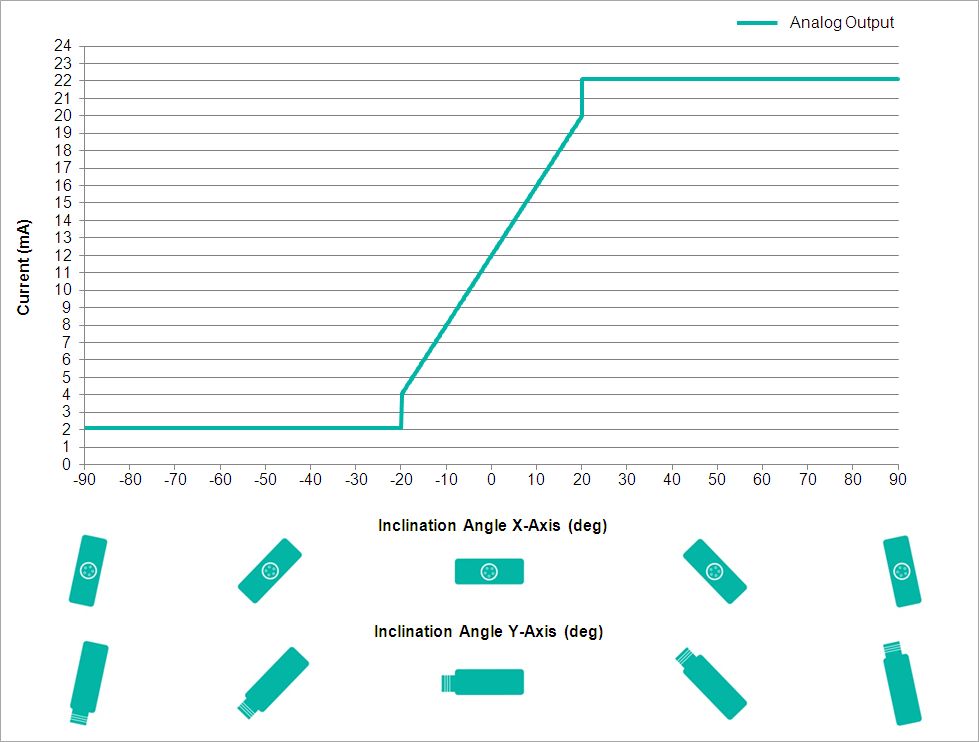Image resolution: width=979 pixels, height=742 pixels.
Task: Click the -70 label on the angle axis
Action: [x=175, y=480]
